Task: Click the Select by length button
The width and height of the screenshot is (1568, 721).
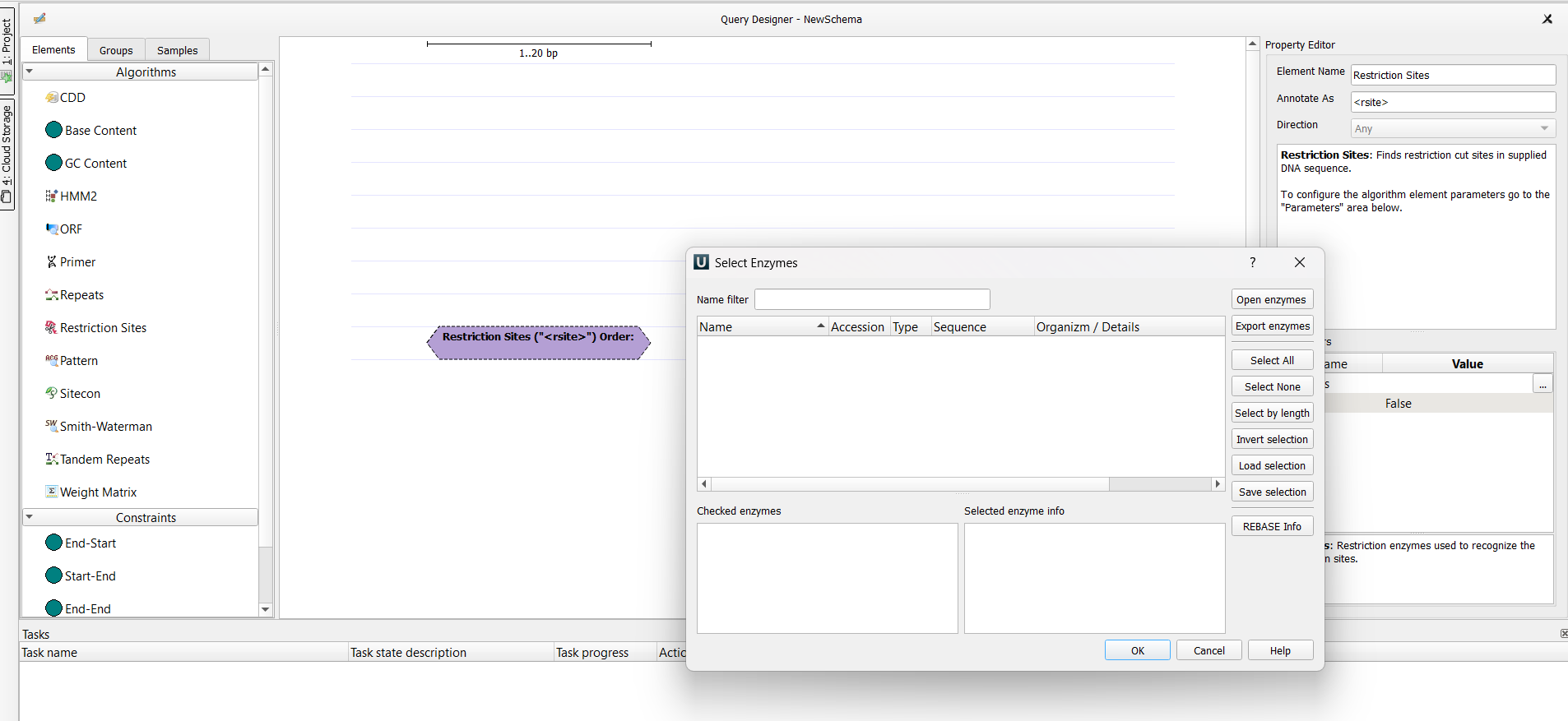Action: click(1272, 413)
